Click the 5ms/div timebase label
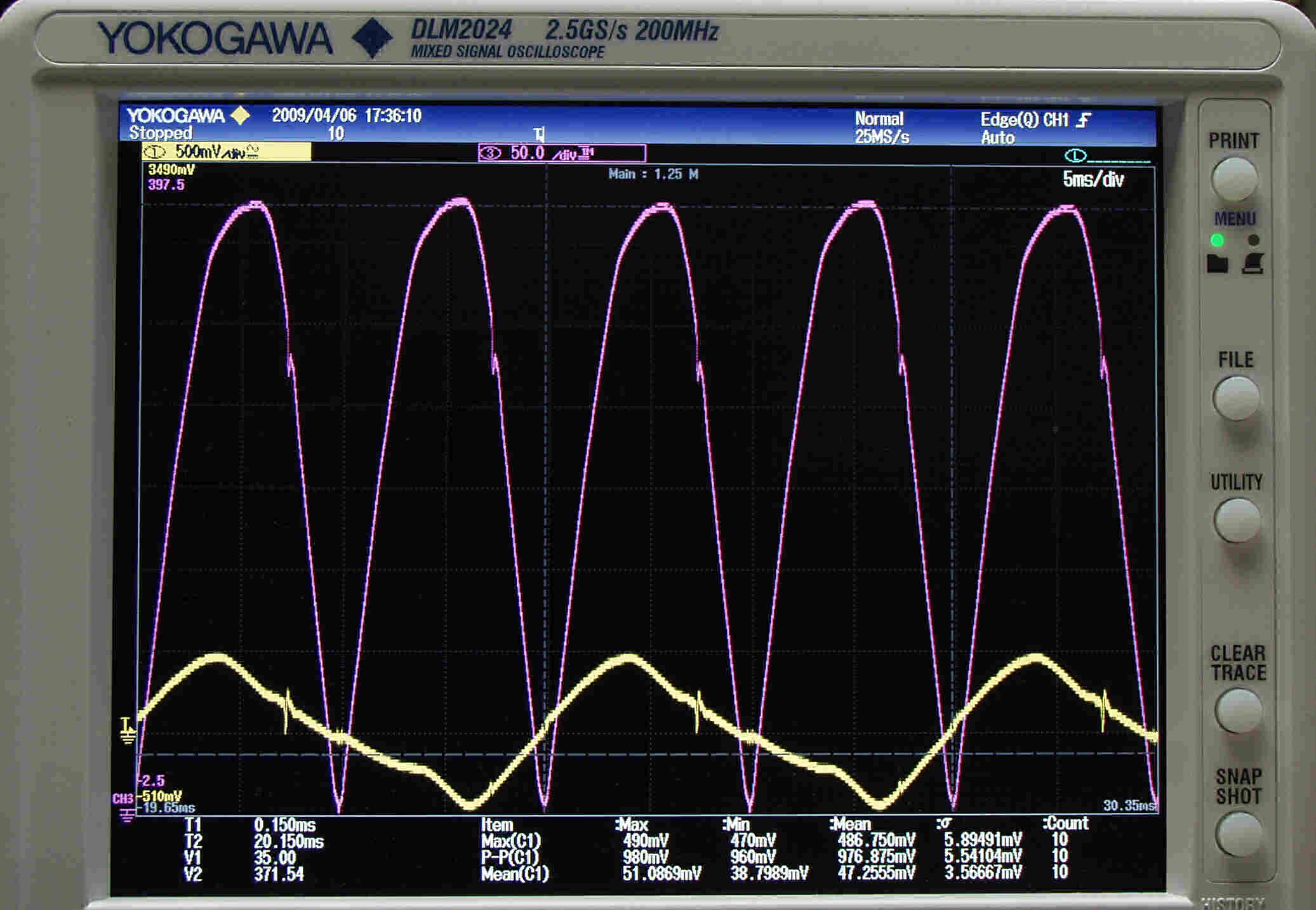Screen dimensions: 1316x910 point(1093,180)
